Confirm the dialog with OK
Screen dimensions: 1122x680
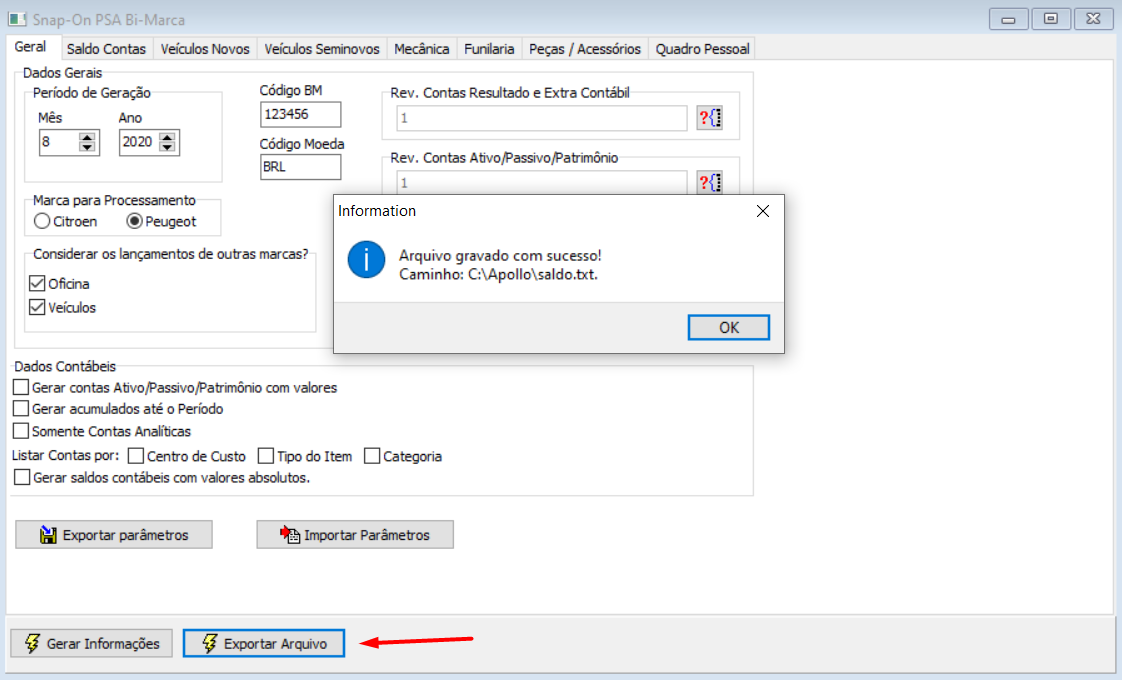728,327
